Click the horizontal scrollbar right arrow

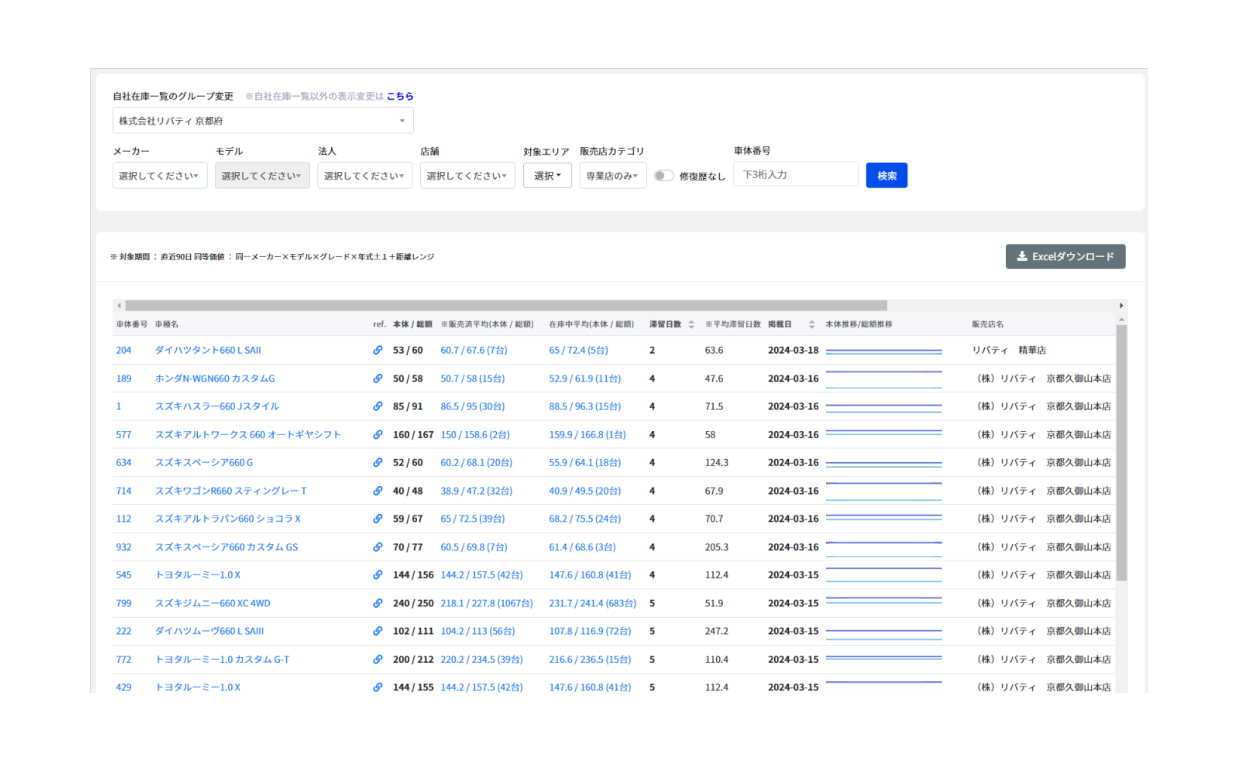1121,305
